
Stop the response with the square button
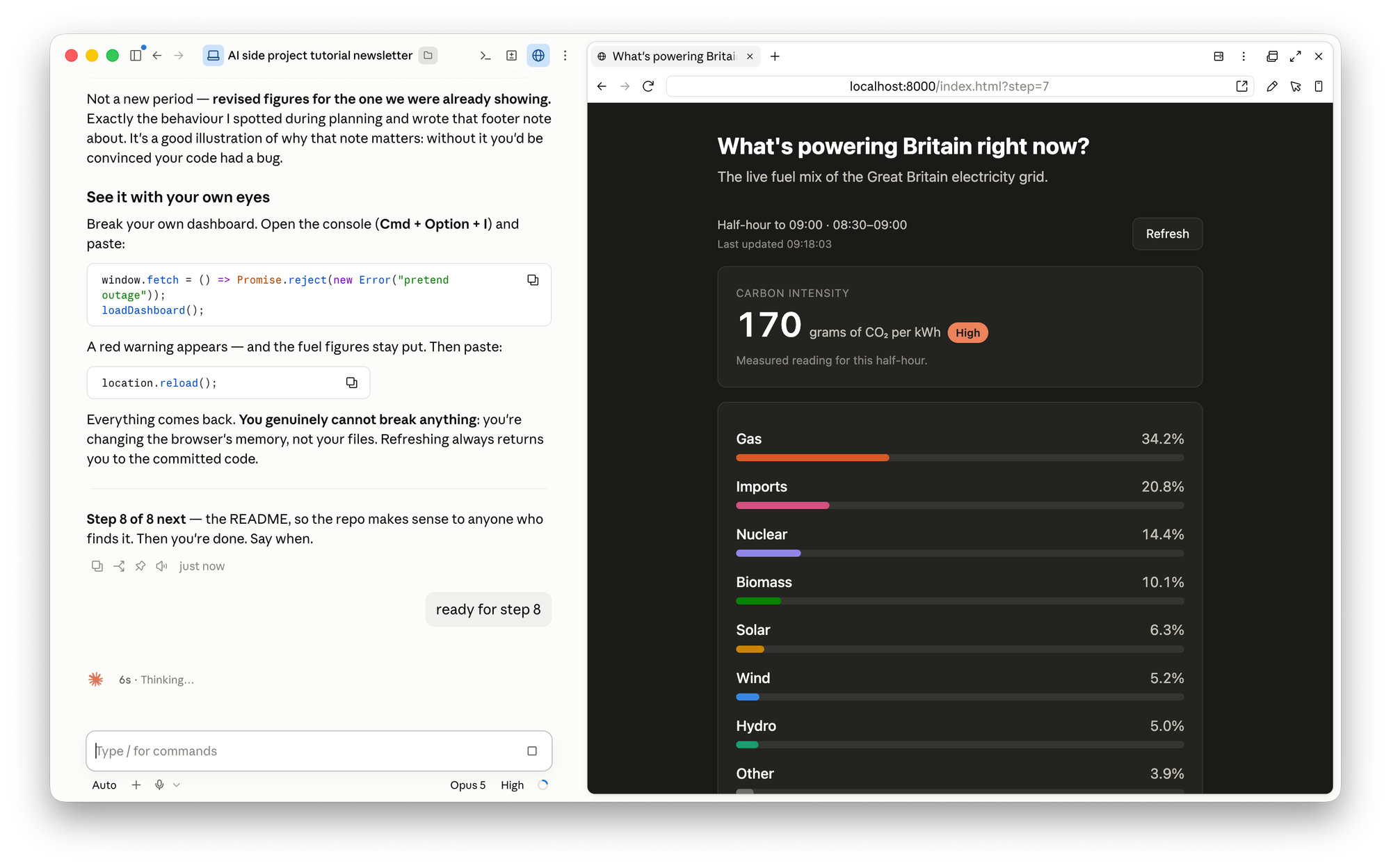(x=532, y=751)
